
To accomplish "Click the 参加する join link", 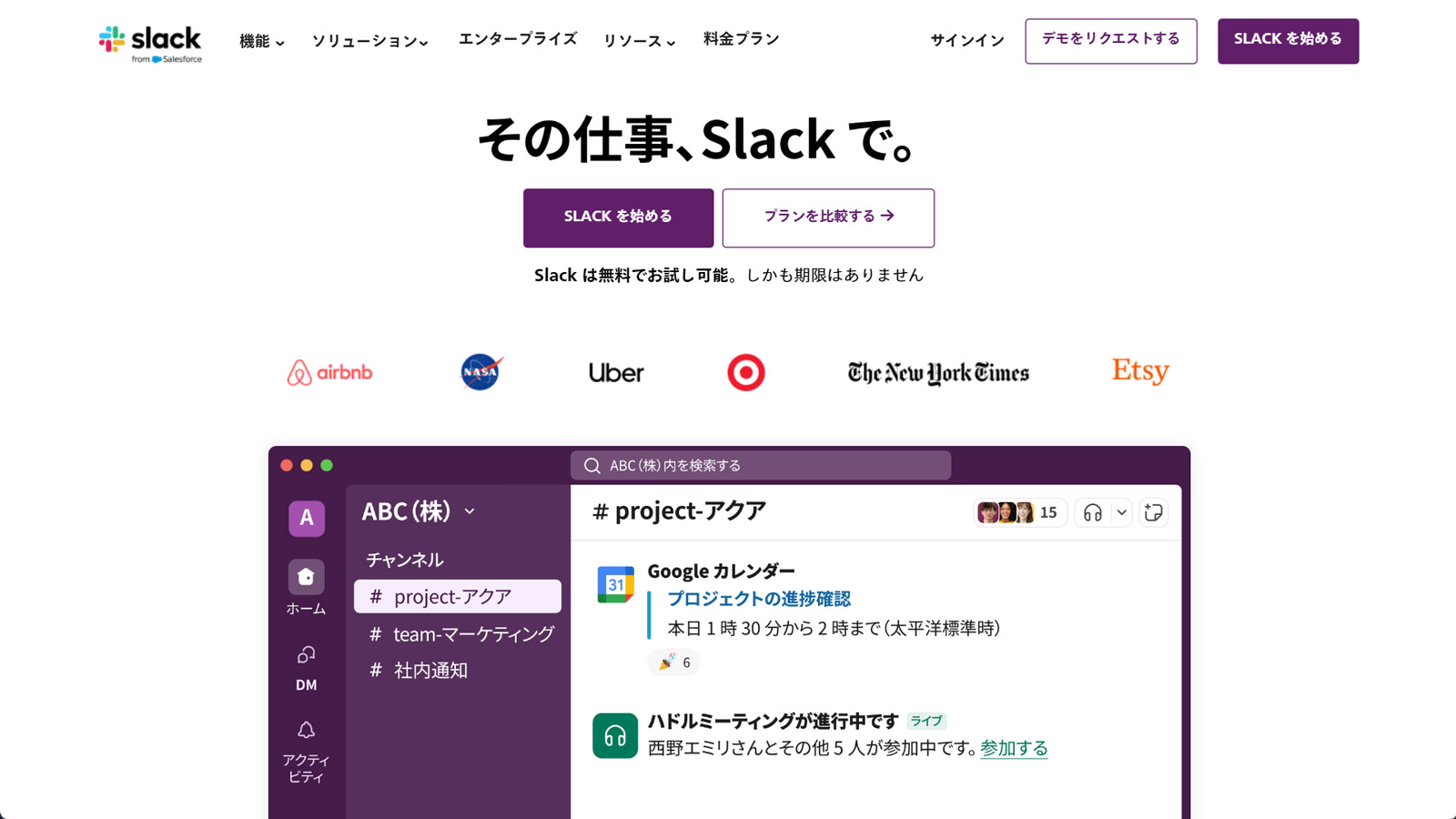I will click(x=1014, y=748).
